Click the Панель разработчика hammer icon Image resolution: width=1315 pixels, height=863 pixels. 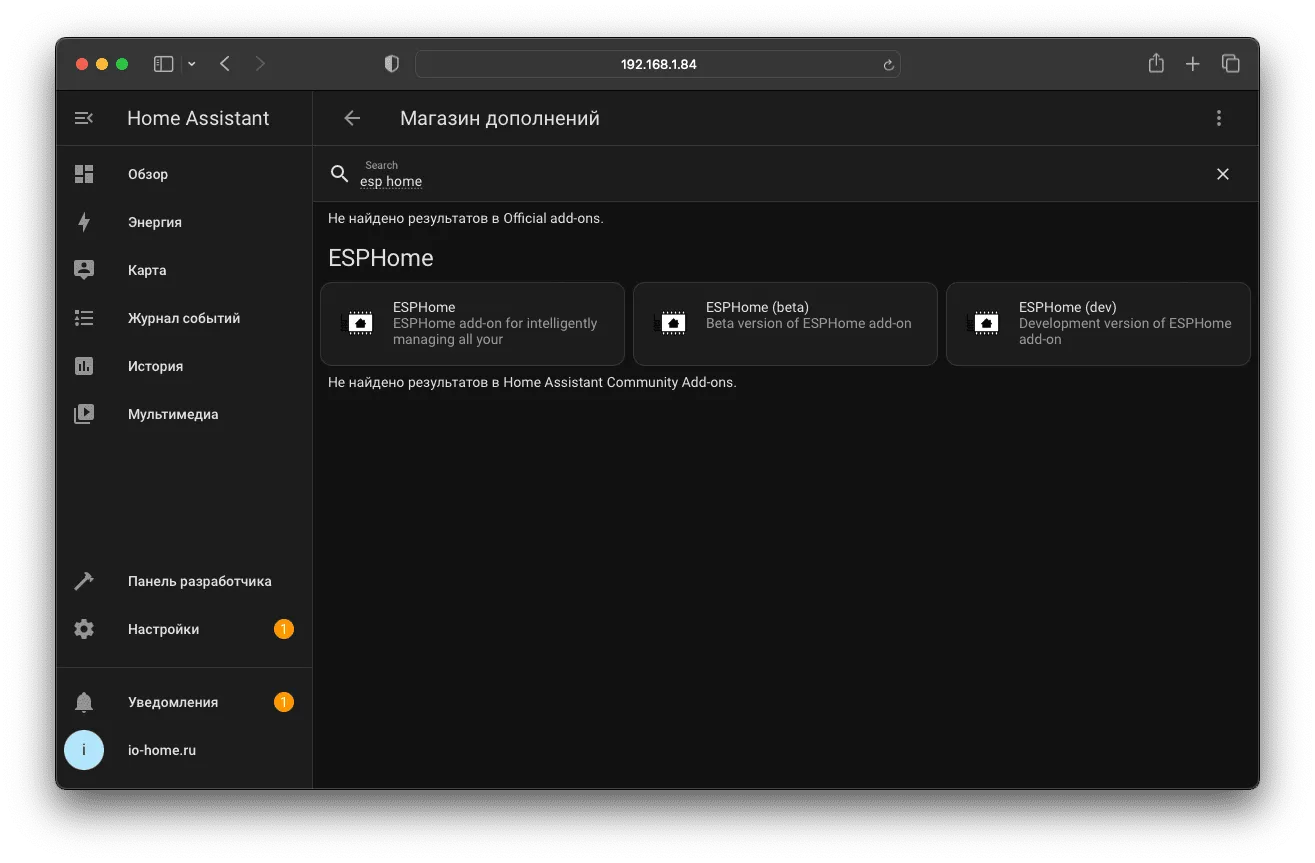[x=84, y=581]
